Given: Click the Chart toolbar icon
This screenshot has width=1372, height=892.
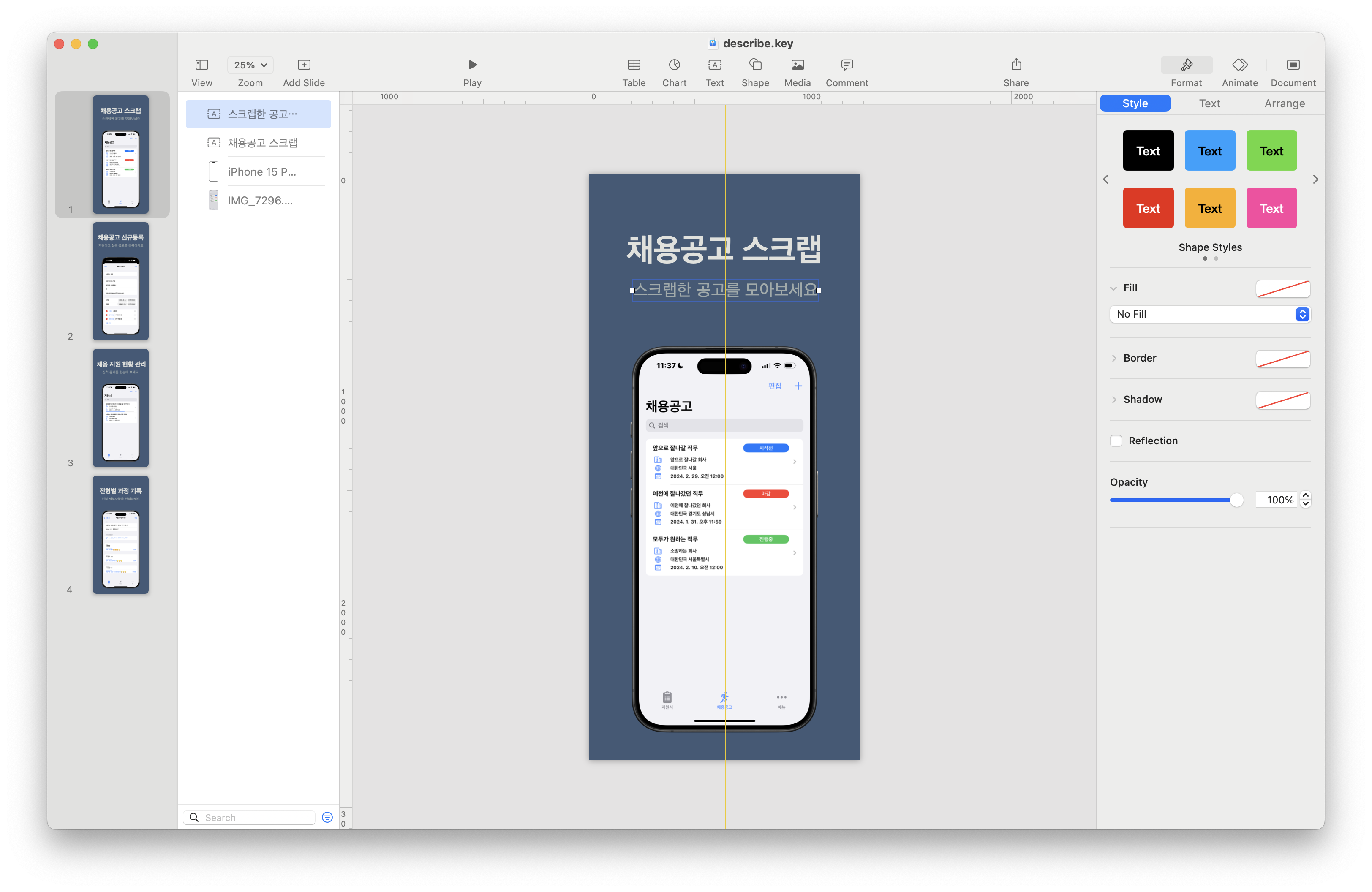Looking at the screenshot, I should point(674,65).
